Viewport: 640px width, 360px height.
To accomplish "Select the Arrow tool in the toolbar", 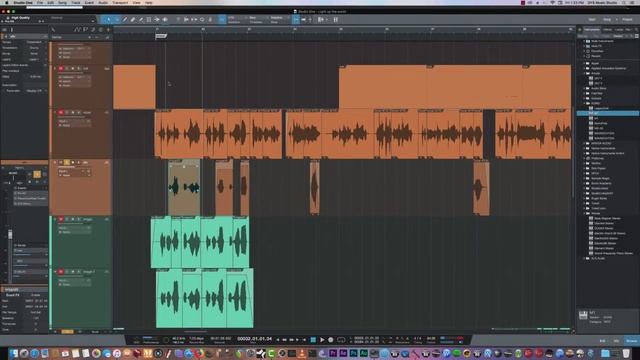I will (109, 19).
